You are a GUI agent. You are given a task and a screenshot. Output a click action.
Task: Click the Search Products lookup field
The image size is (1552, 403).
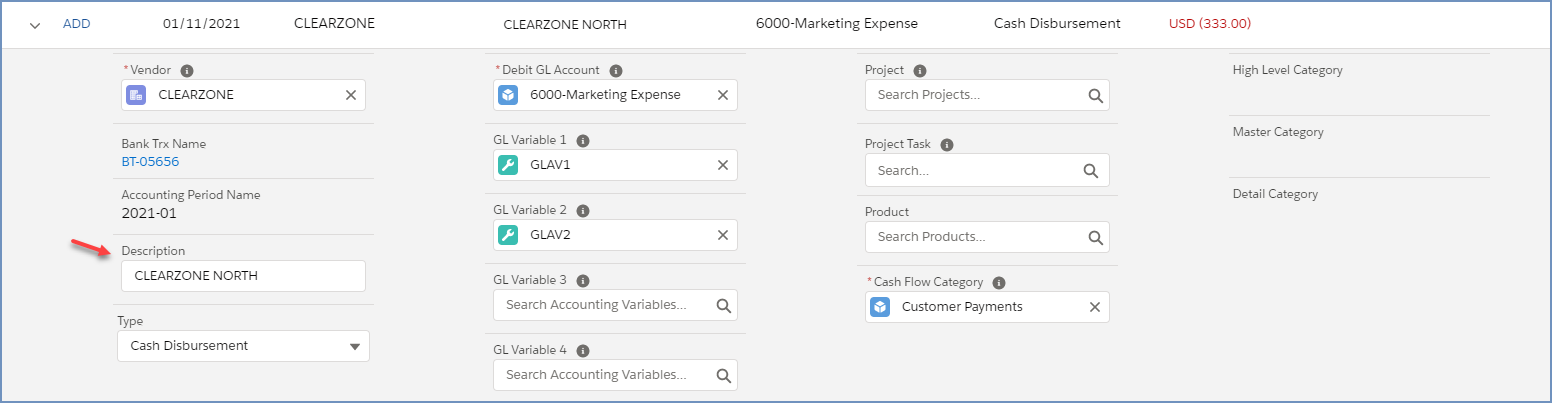(x=976, y=237)
